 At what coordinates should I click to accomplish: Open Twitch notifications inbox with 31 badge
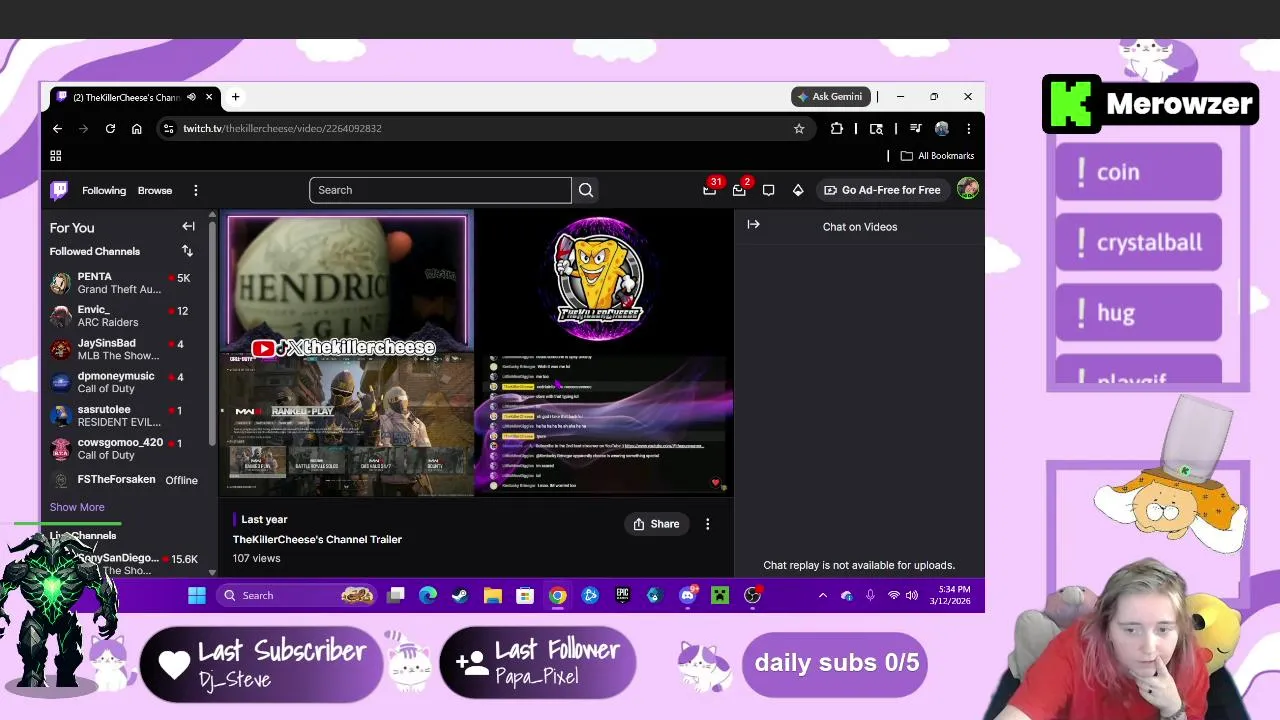click(x=710, y=189)
